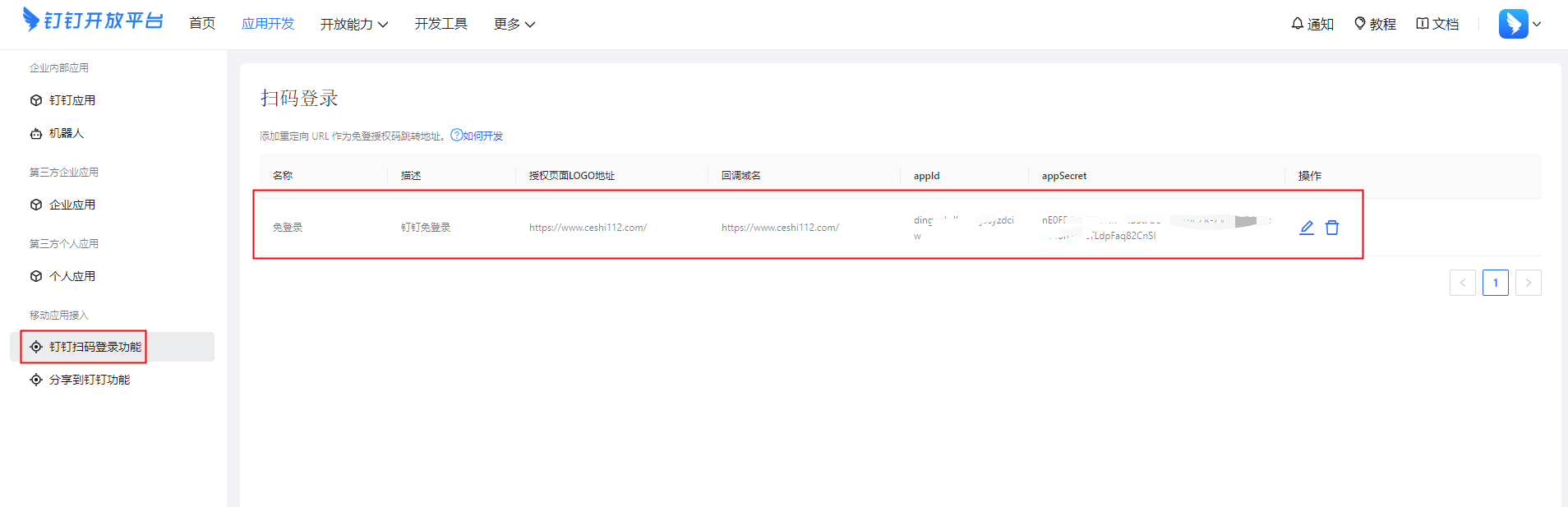Click the 钉钉免登录 description cell

tap(426, 228)
